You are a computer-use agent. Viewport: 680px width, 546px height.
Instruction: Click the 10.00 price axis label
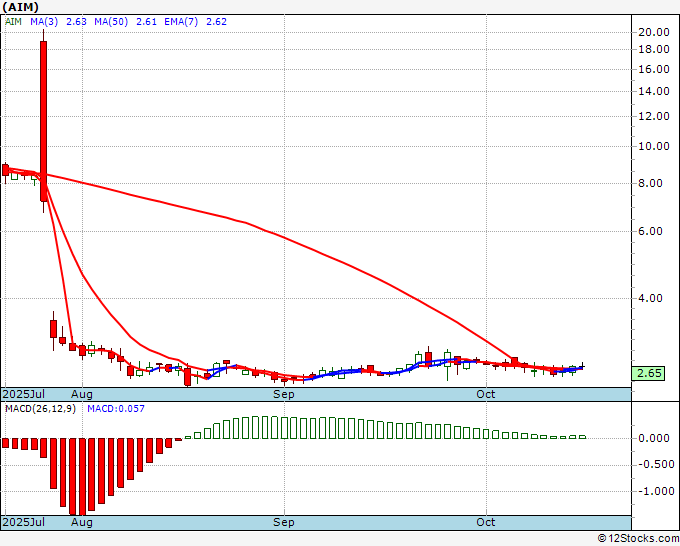(654, 146)
